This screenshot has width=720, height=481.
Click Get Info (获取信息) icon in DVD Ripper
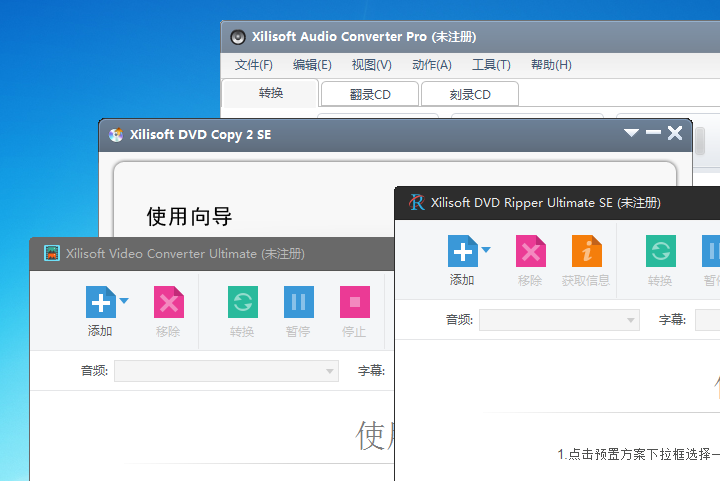[x=587, y=251]
